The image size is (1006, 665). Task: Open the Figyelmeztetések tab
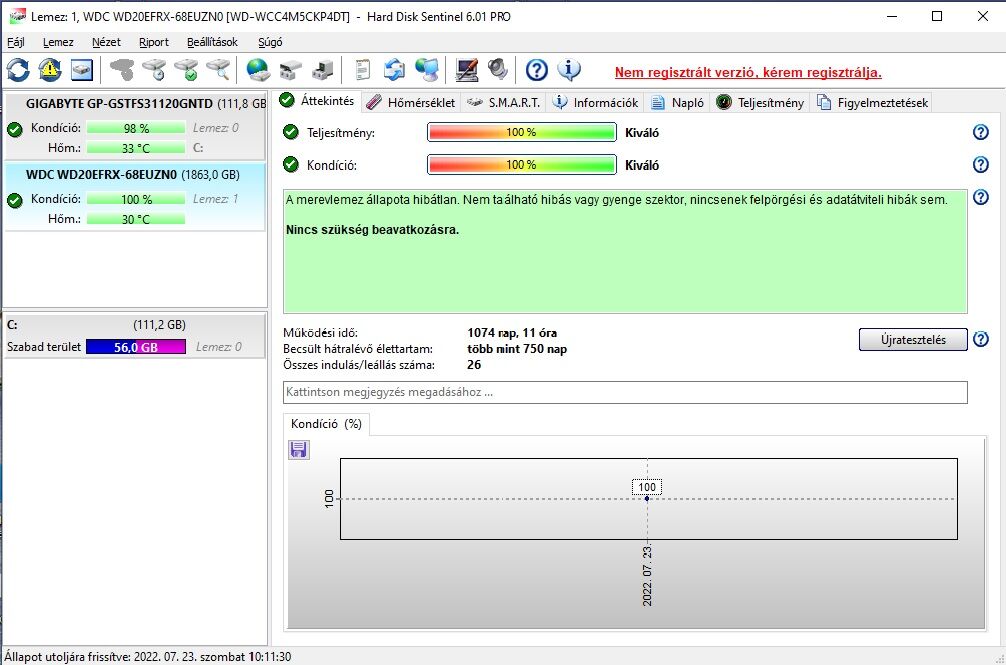[x=873, y=103]
